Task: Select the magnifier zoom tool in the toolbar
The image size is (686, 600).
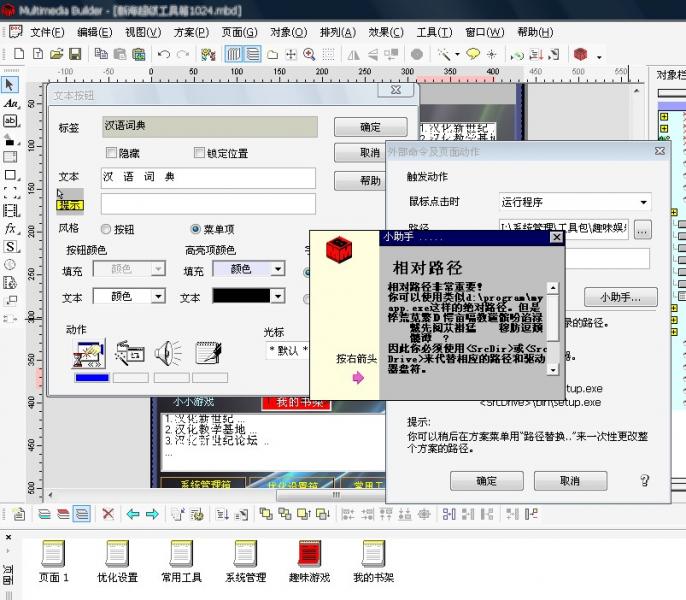Action: tap(309, 54)
